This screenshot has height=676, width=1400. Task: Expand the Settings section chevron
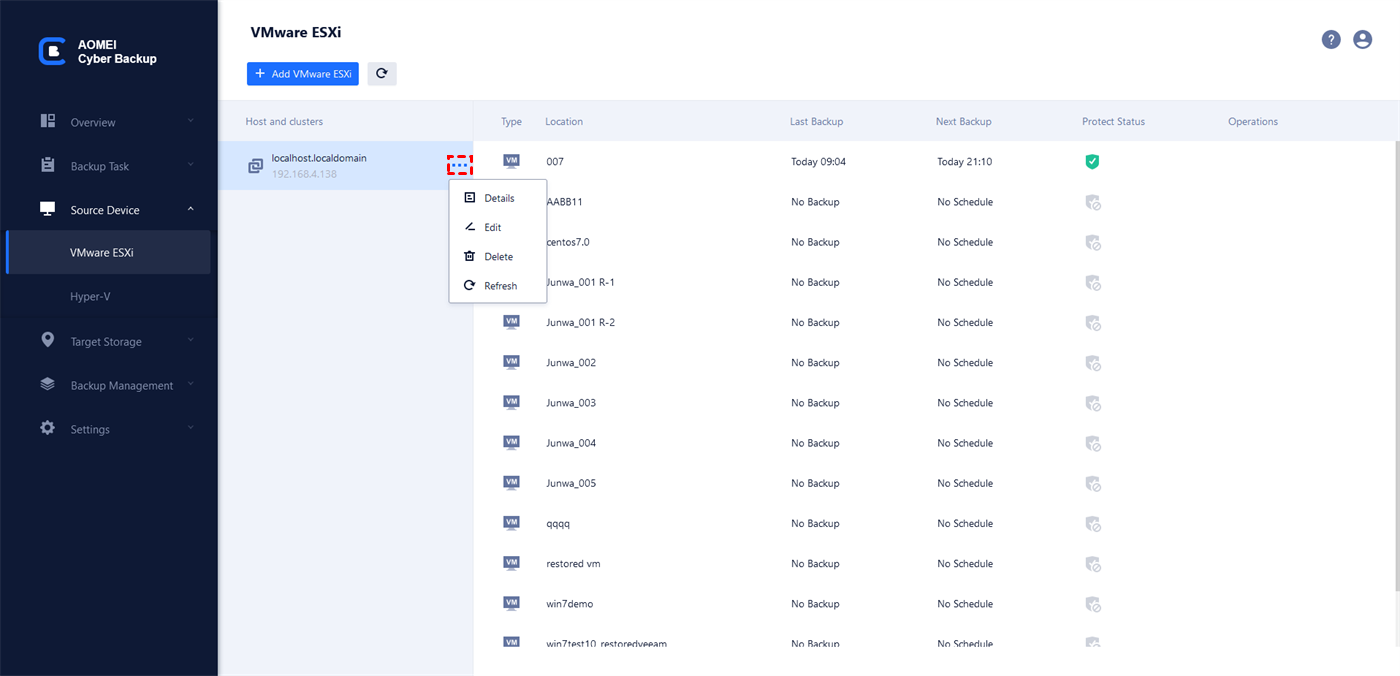pyautogui.click(x=190, y=428)
